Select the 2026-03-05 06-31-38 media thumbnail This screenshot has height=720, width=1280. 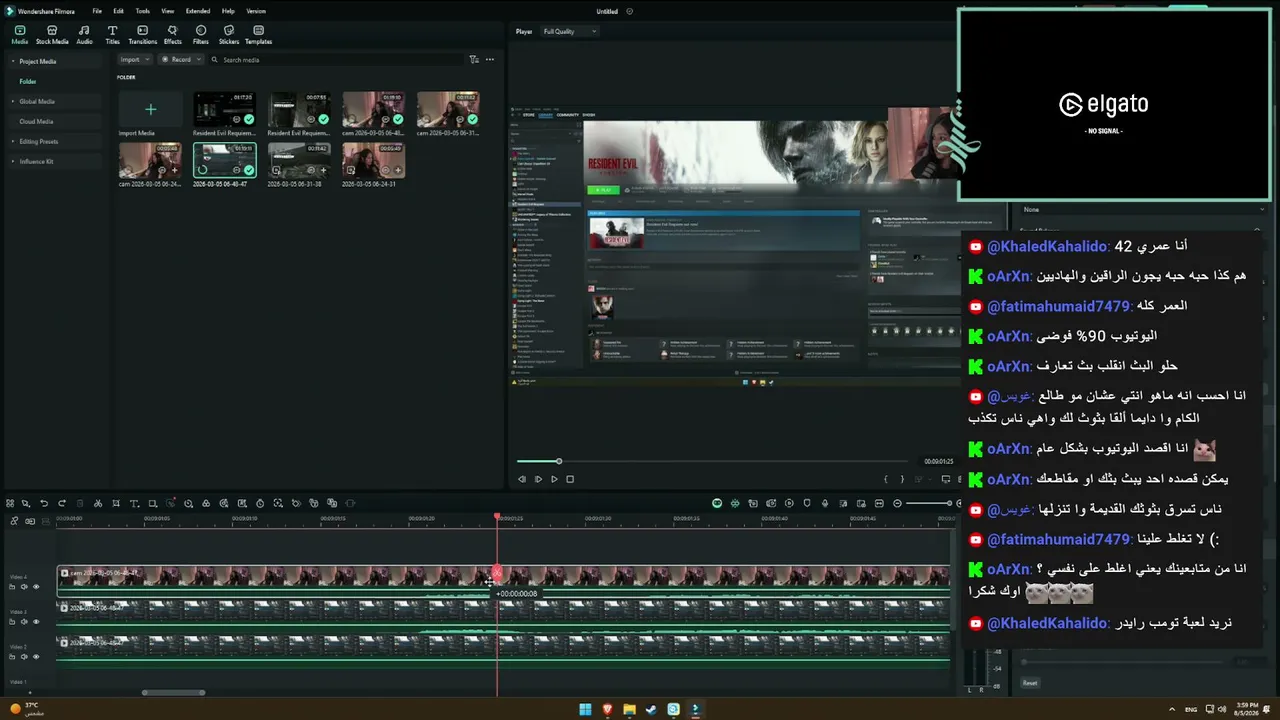point(299,160)
